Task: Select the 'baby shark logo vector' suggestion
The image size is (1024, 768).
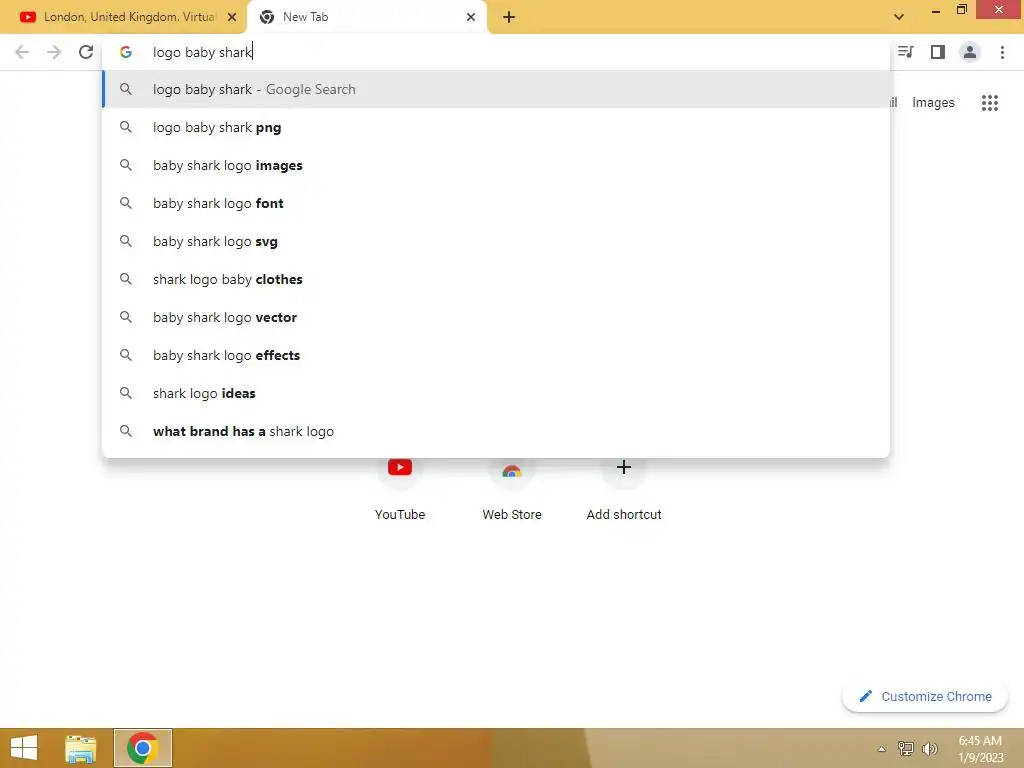Action: 496,317
